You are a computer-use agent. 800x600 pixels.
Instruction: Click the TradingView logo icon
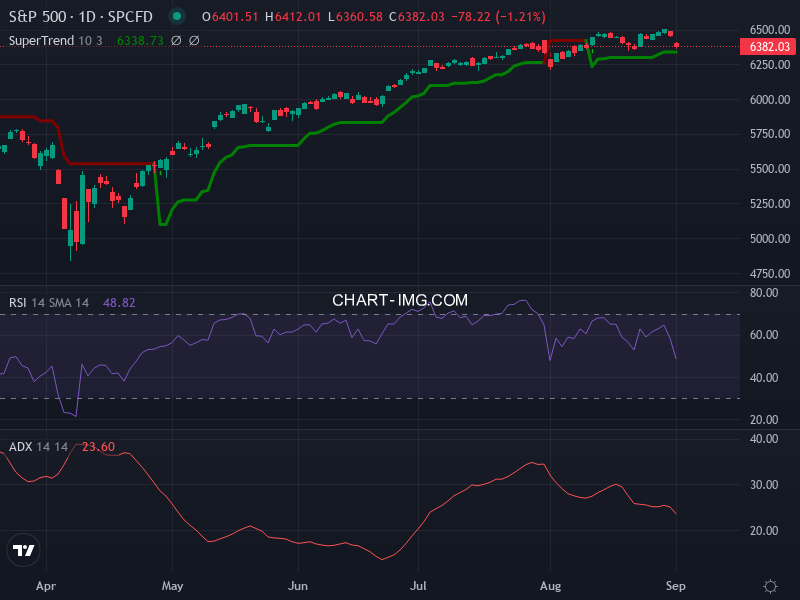click(x=23, y=550)
